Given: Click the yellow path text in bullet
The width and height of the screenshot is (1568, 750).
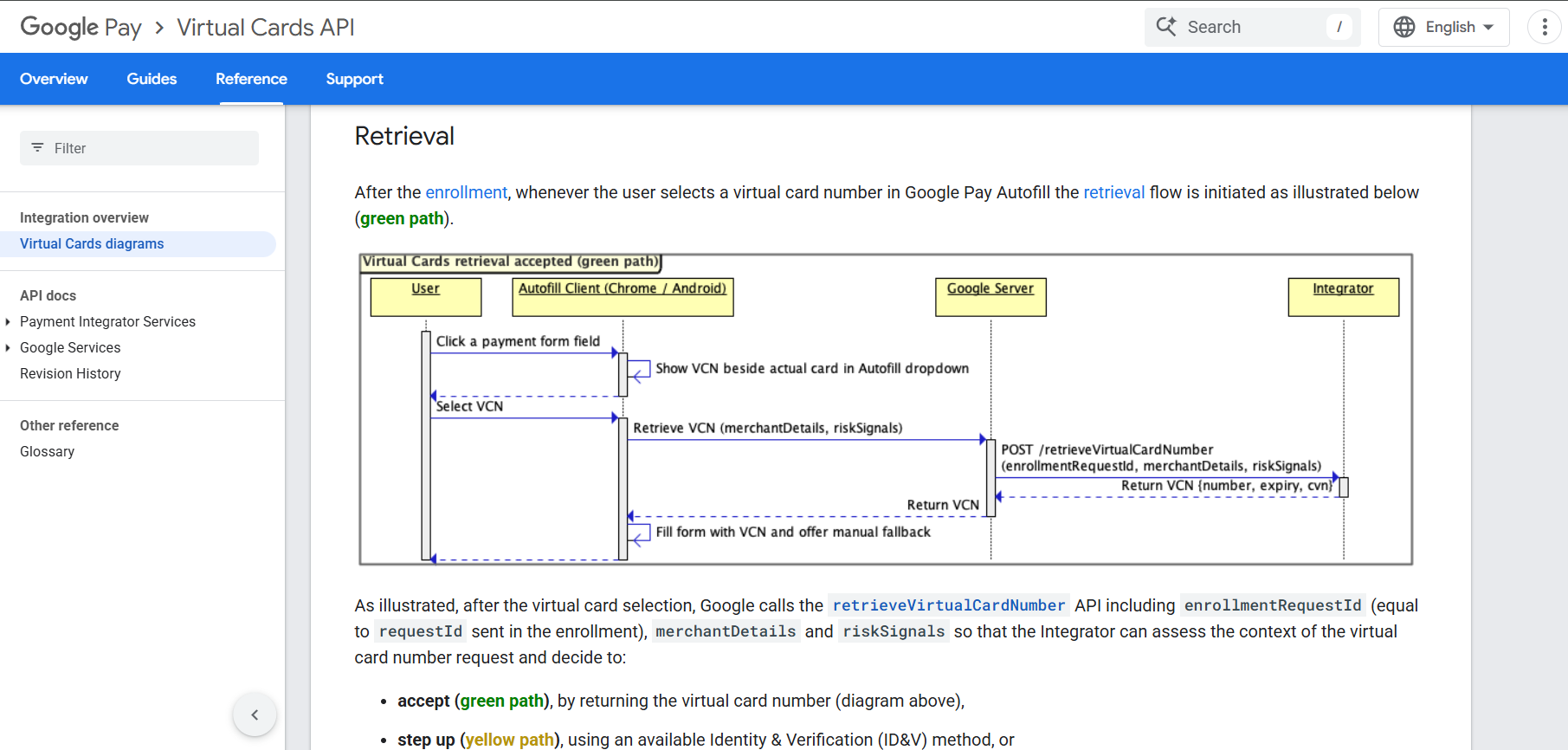Looking at the screenshot, I should (x=510, y=740).
